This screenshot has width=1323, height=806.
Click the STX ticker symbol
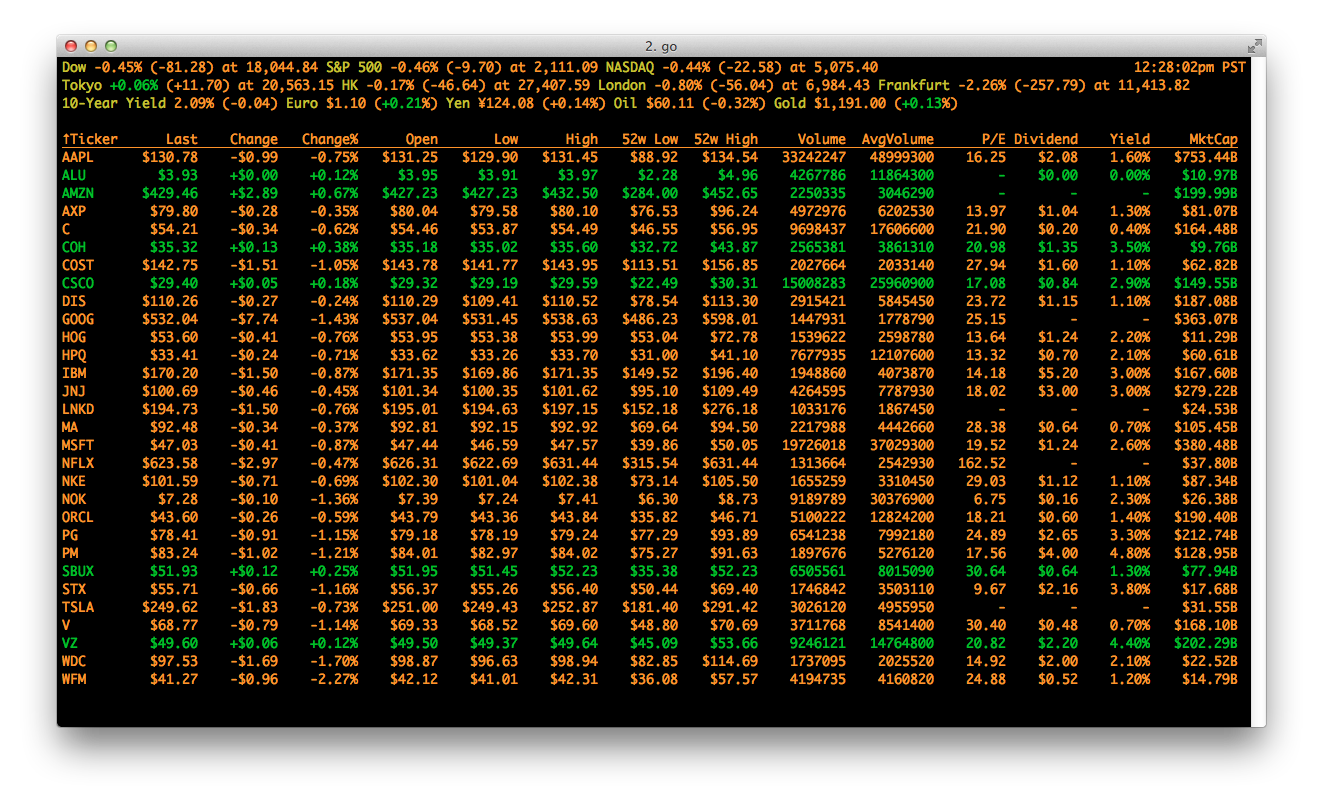[x=74, y=589]
